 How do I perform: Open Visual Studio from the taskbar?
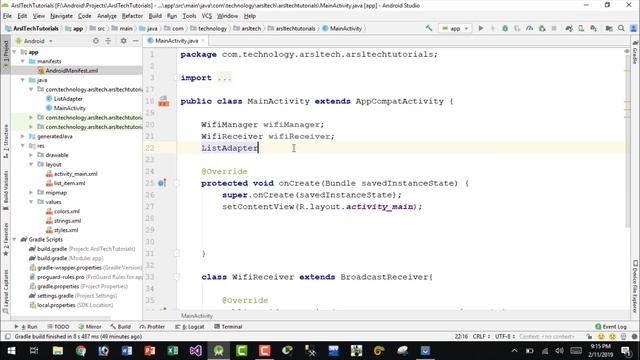(x=196, y=351)
